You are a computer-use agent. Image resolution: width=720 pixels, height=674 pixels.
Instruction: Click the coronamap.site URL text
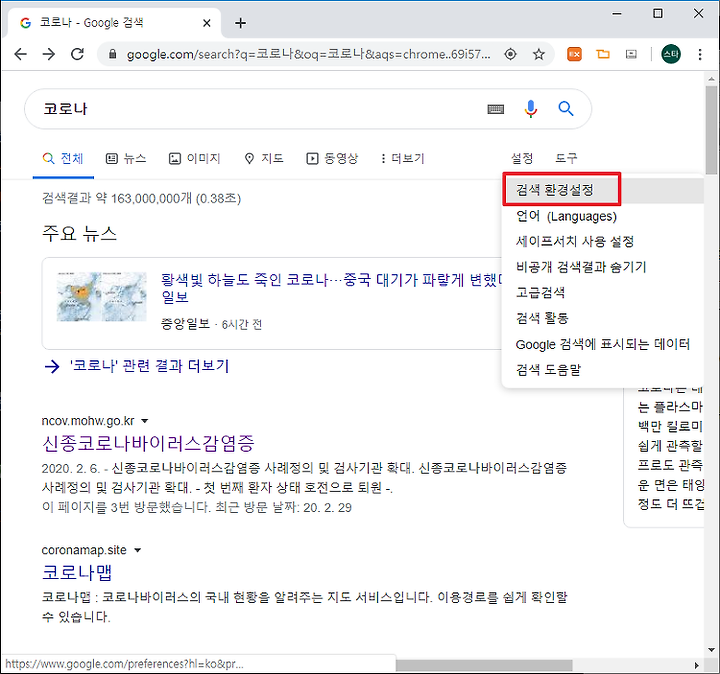tap(84, 550)
